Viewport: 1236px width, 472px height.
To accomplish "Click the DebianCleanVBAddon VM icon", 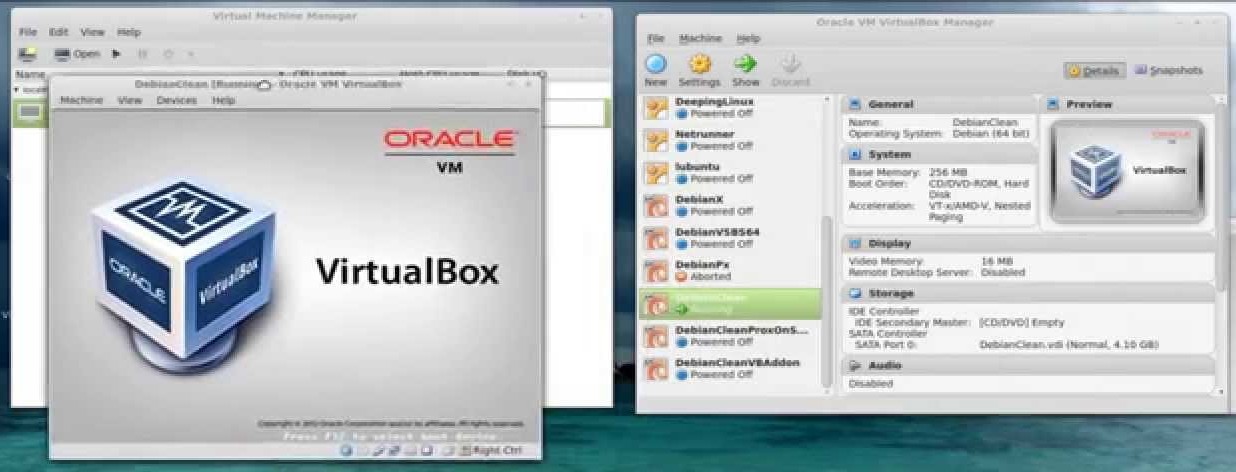I will click(656, 369).
